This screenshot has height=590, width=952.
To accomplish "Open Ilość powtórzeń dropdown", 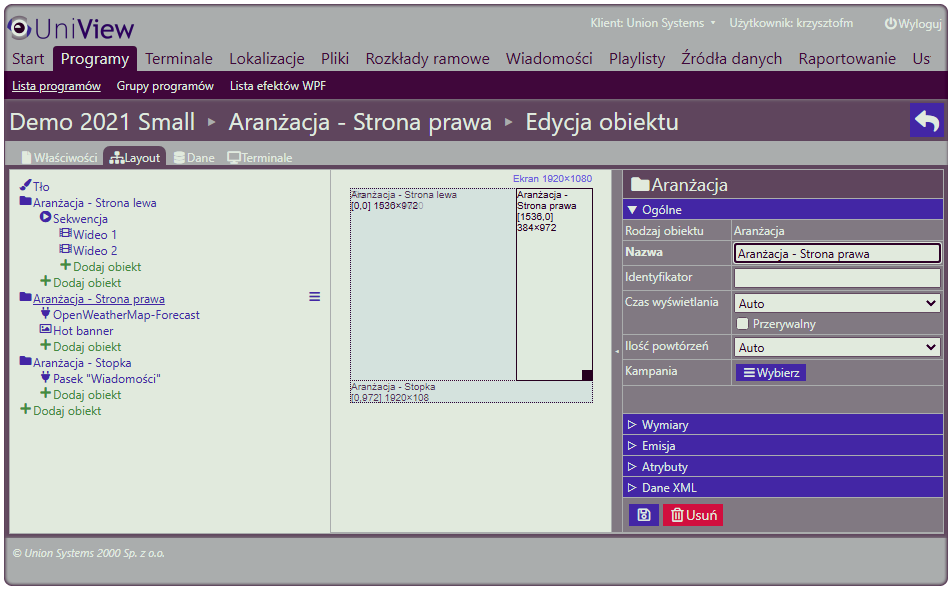I will pos(837,347).
